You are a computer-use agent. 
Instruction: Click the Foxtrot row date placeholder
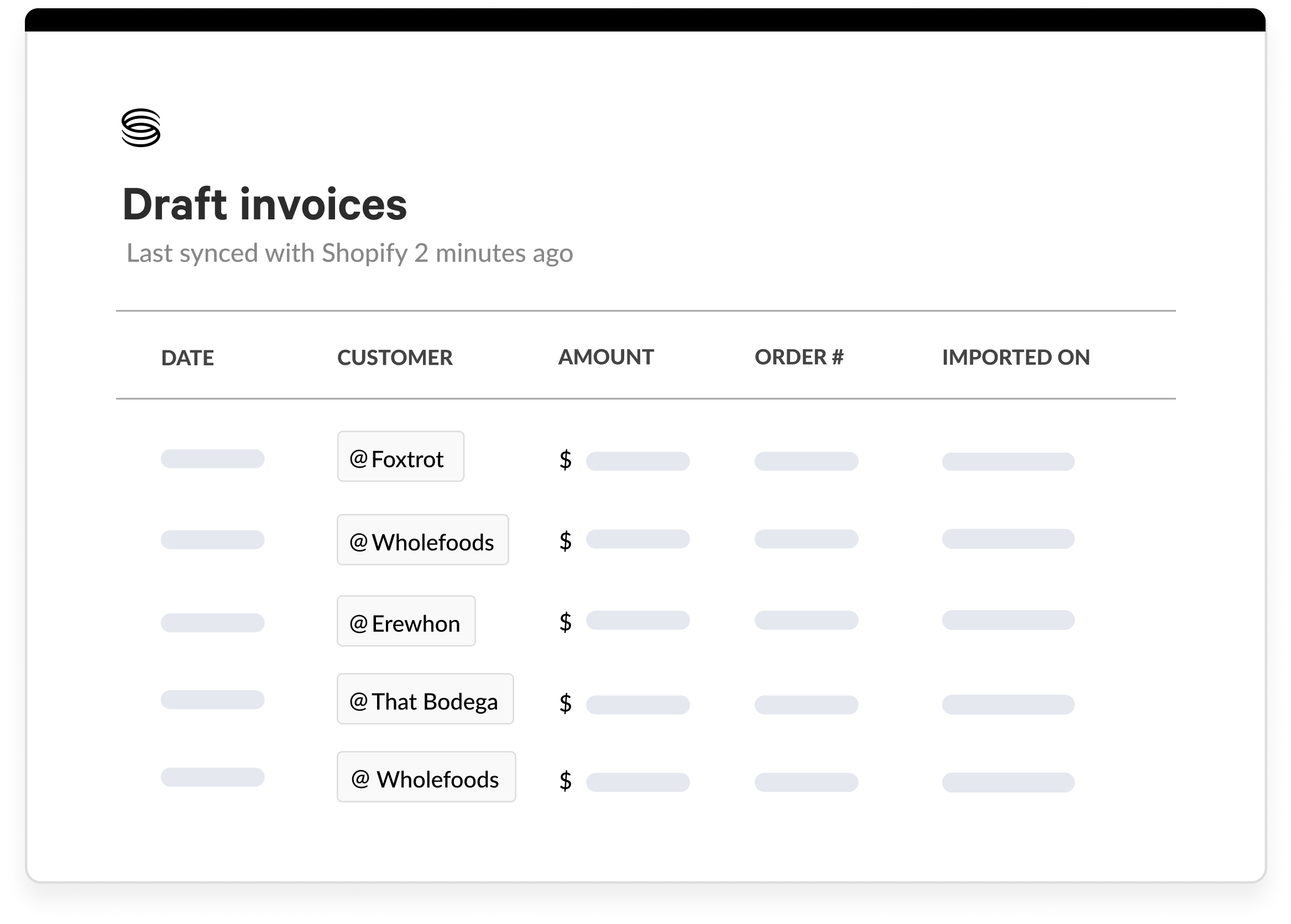coord(212,459)
